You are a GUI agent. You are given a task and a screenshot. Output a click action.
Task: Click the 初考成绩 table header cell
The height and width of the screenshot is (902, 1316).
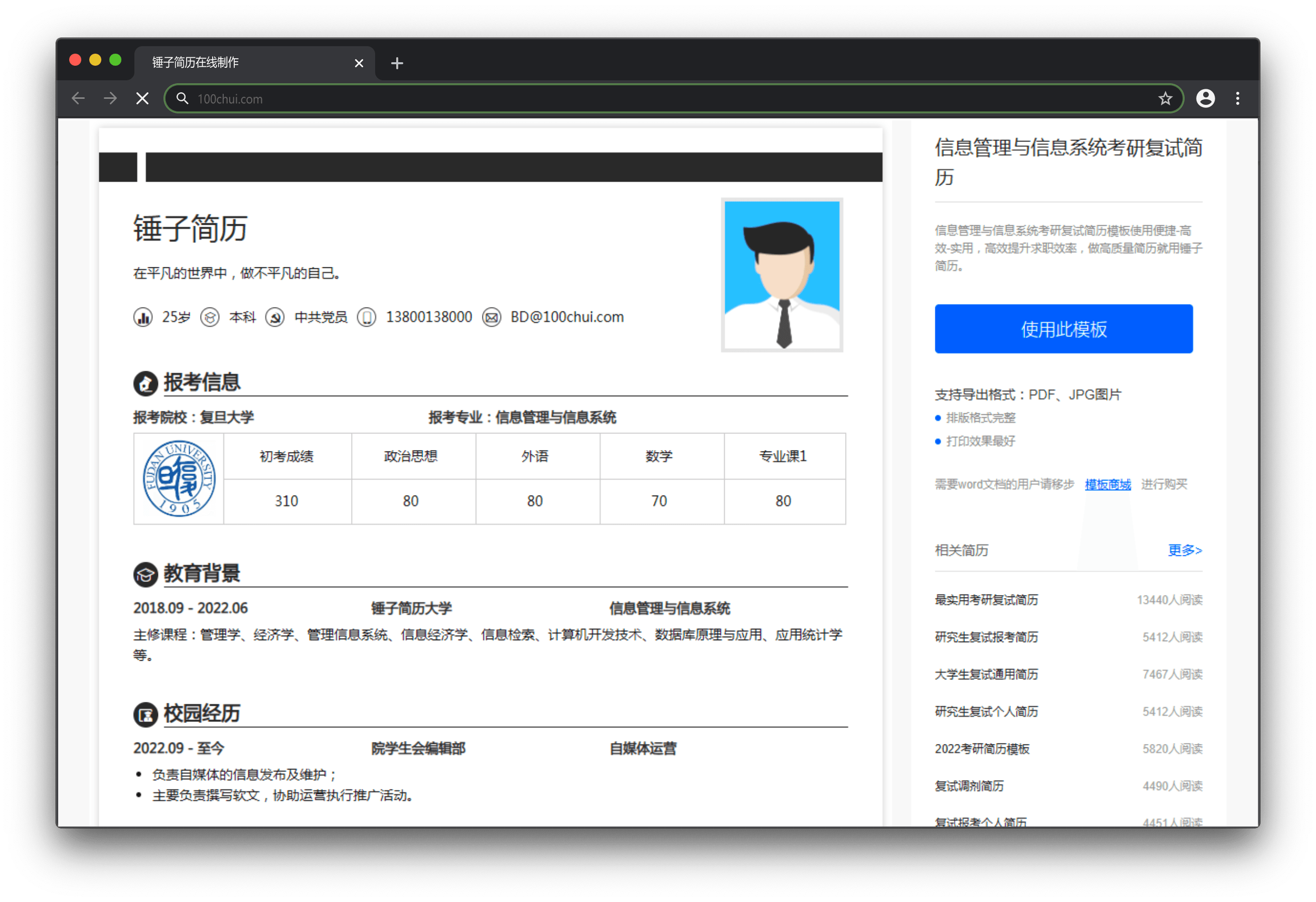[x=287, y=457]
